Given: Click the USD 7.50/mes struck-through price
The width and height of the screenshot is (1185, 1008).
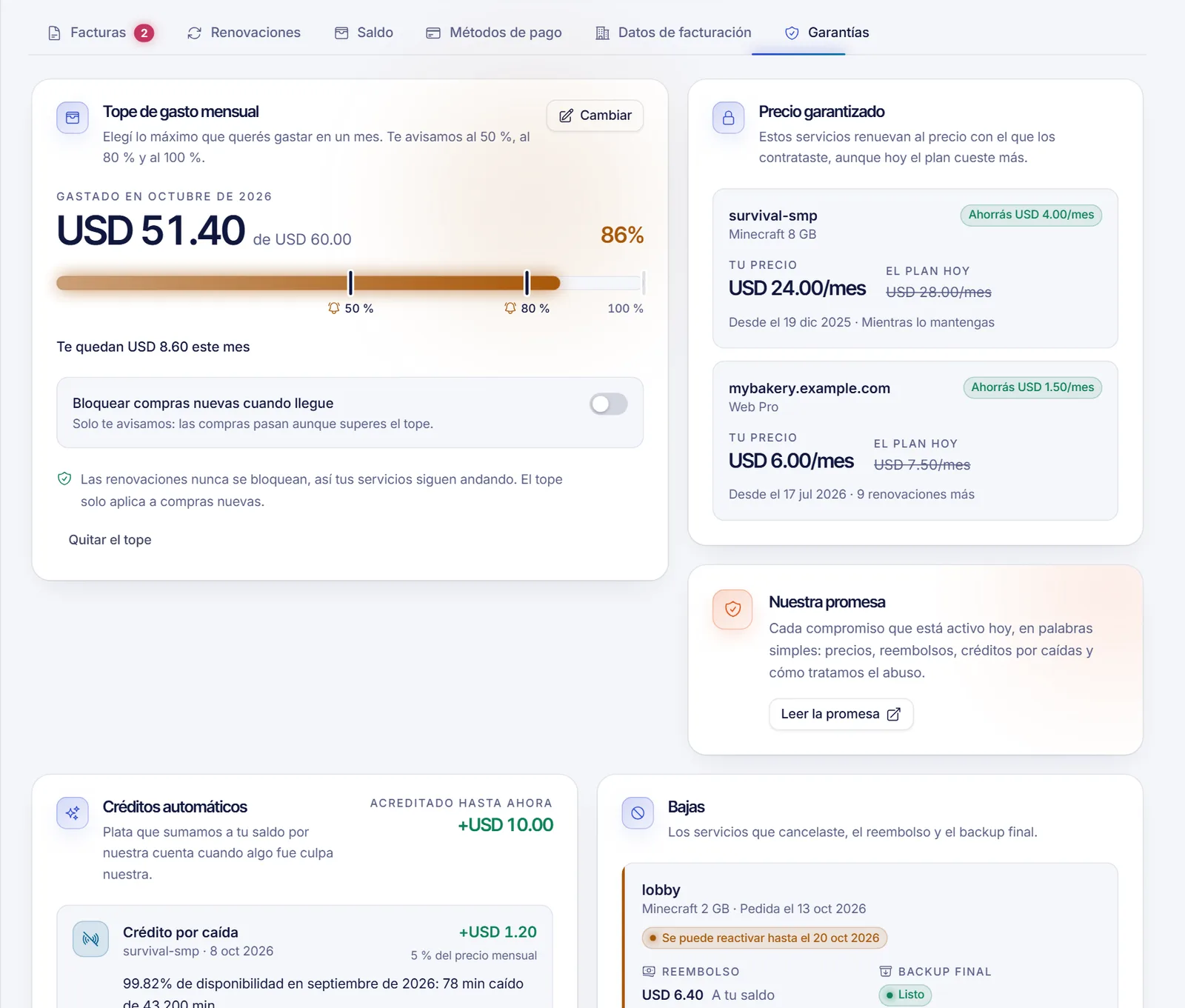Looking at the screenshot, I should point(922,465).
